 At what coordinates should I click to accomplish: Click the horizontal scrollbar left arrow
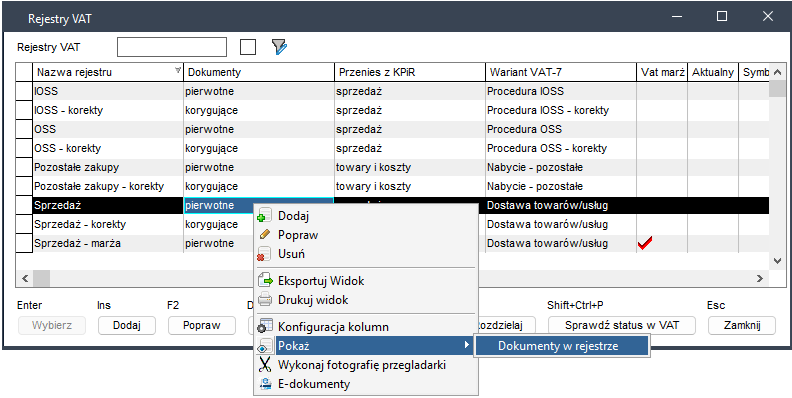coord(25,278)
